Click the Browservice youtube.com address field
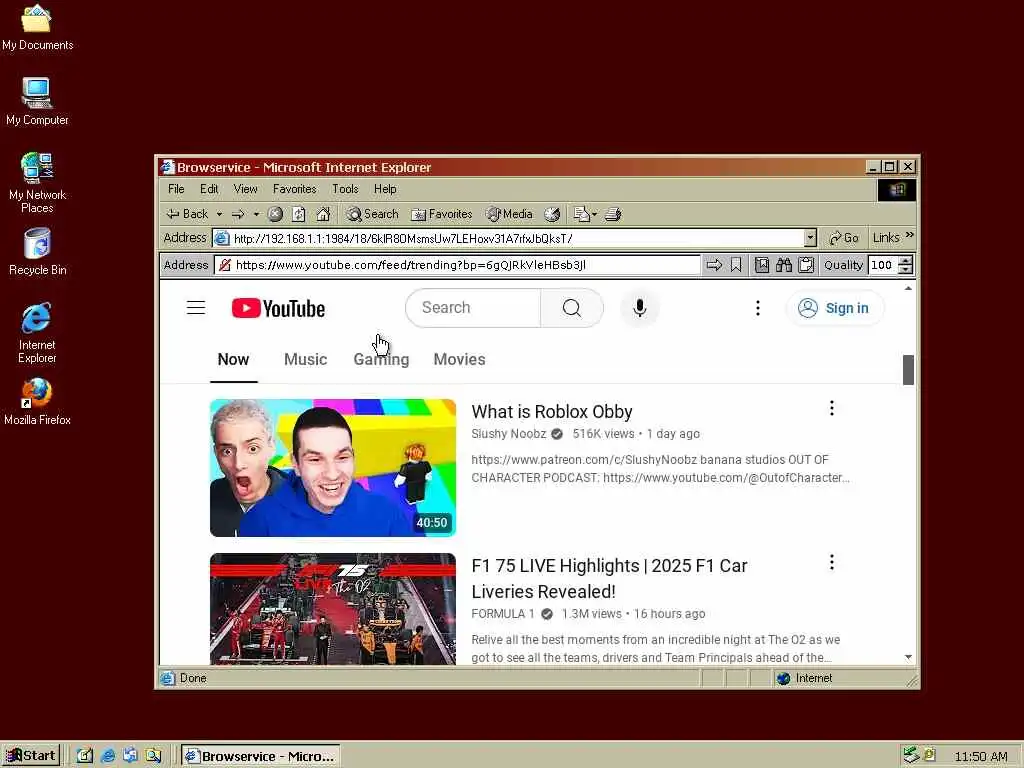The image size is (1024, 768). pyautogui.click(x=457, y=265)
